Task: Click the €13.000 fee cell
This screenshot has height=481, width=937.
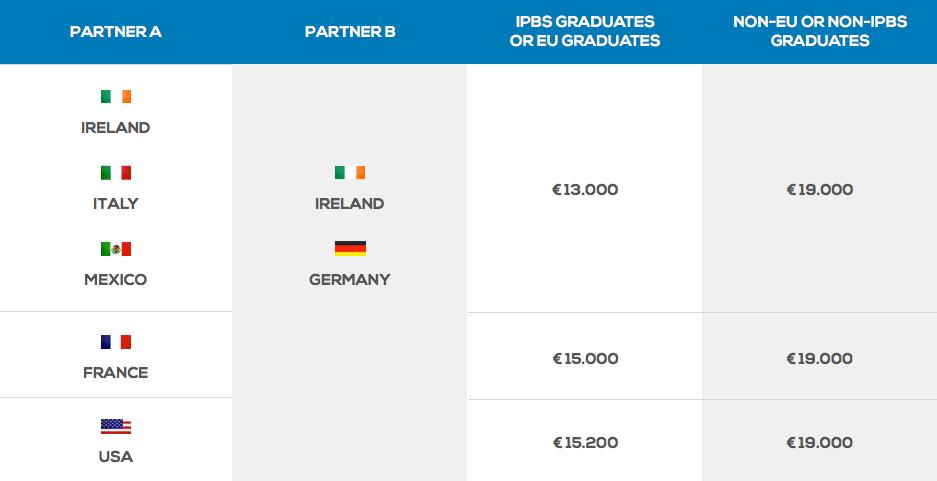Action: [585, 190]
